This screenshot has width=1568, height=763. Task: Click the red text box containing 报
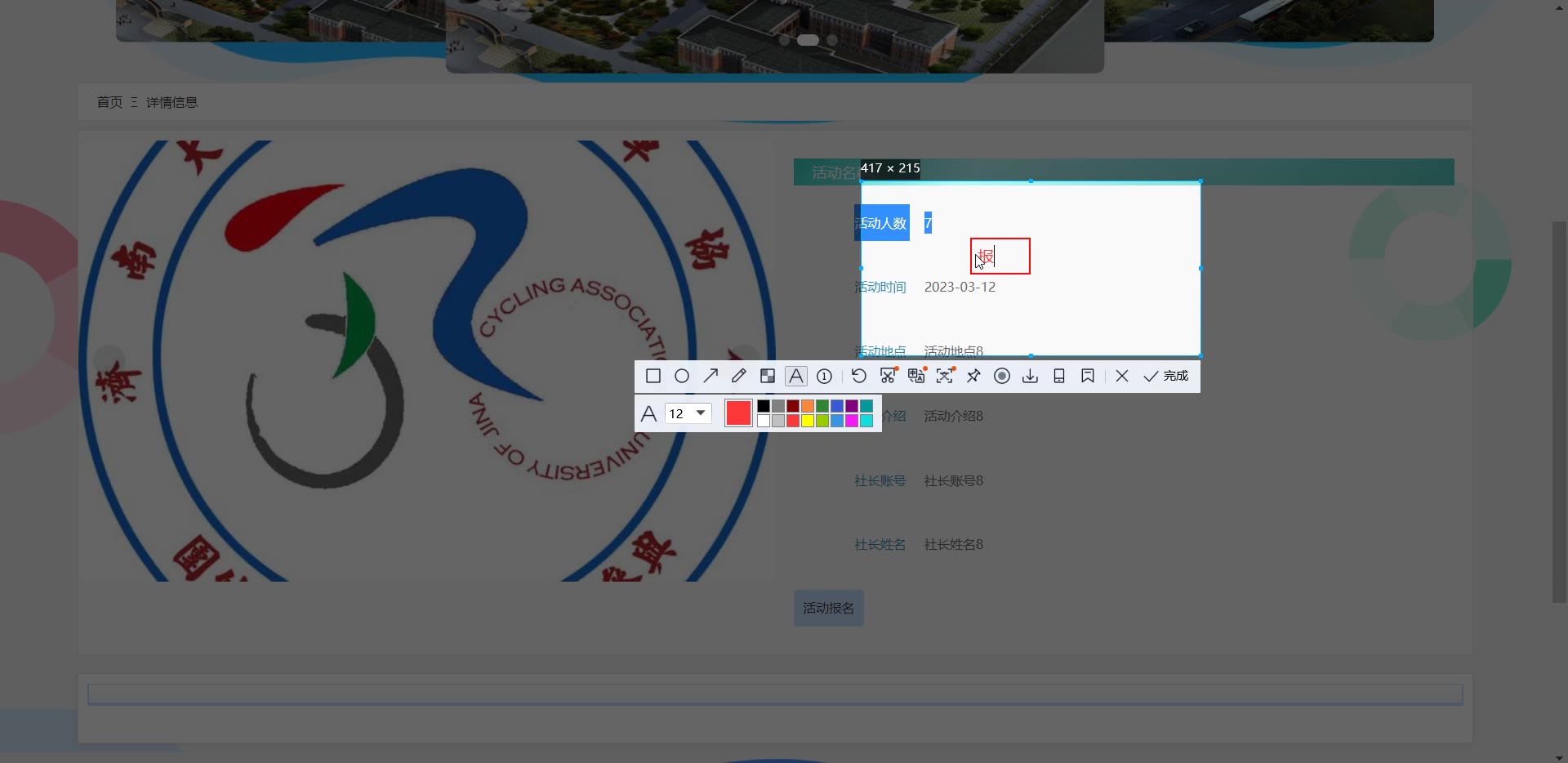click(x=1000, y=257)
